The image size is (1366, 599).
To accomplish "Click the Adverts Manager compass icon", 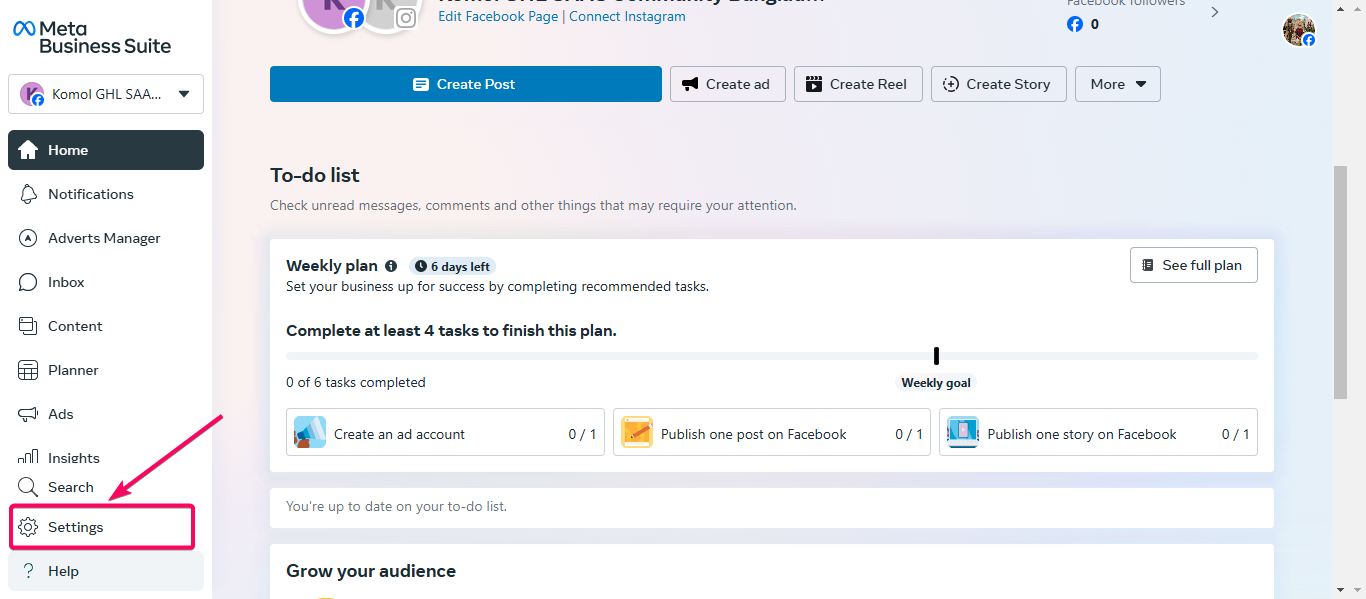I will click(x=28, y=238).
